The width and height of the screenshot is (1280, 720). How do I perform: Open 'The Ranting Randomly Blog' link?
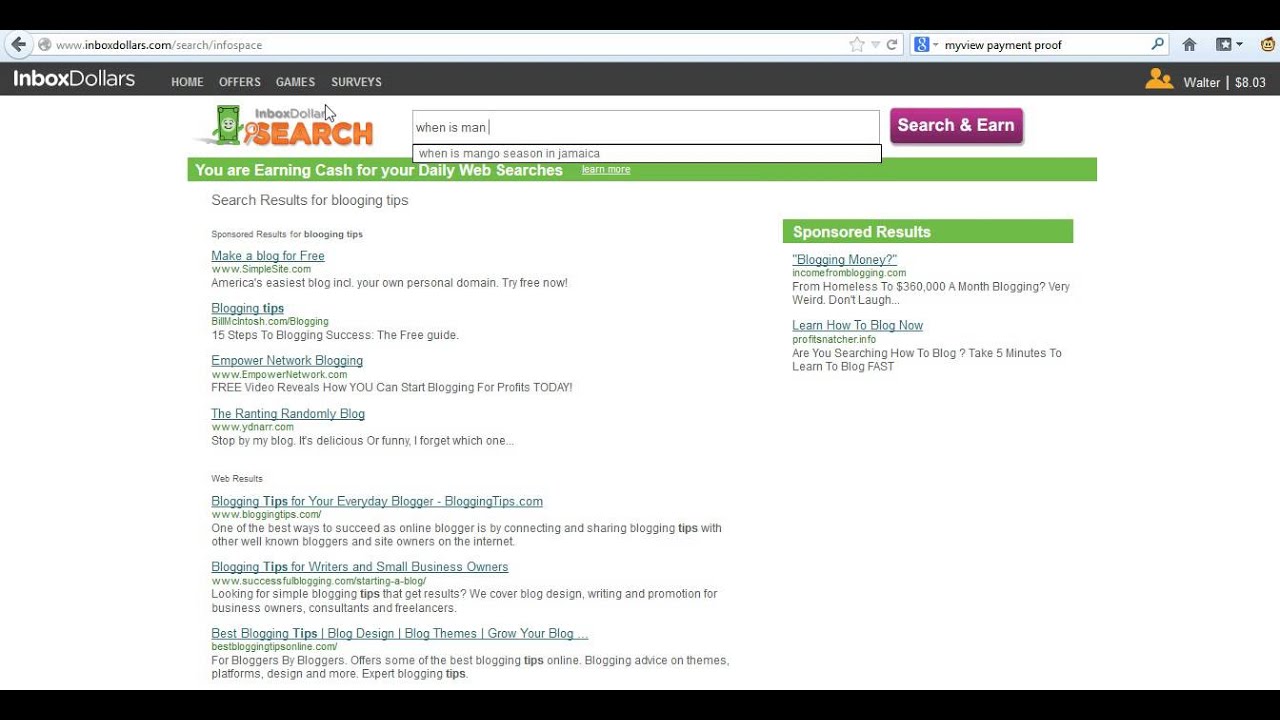click(x=288, y=414)
